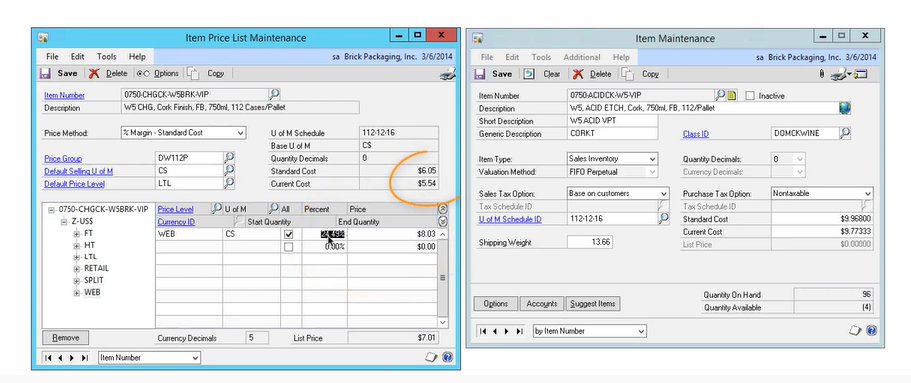Image resolution: width=911 pixels, height=383 pixels.
Task: Open Purchase Tax Option dropdown
Action: pos(867,194)
